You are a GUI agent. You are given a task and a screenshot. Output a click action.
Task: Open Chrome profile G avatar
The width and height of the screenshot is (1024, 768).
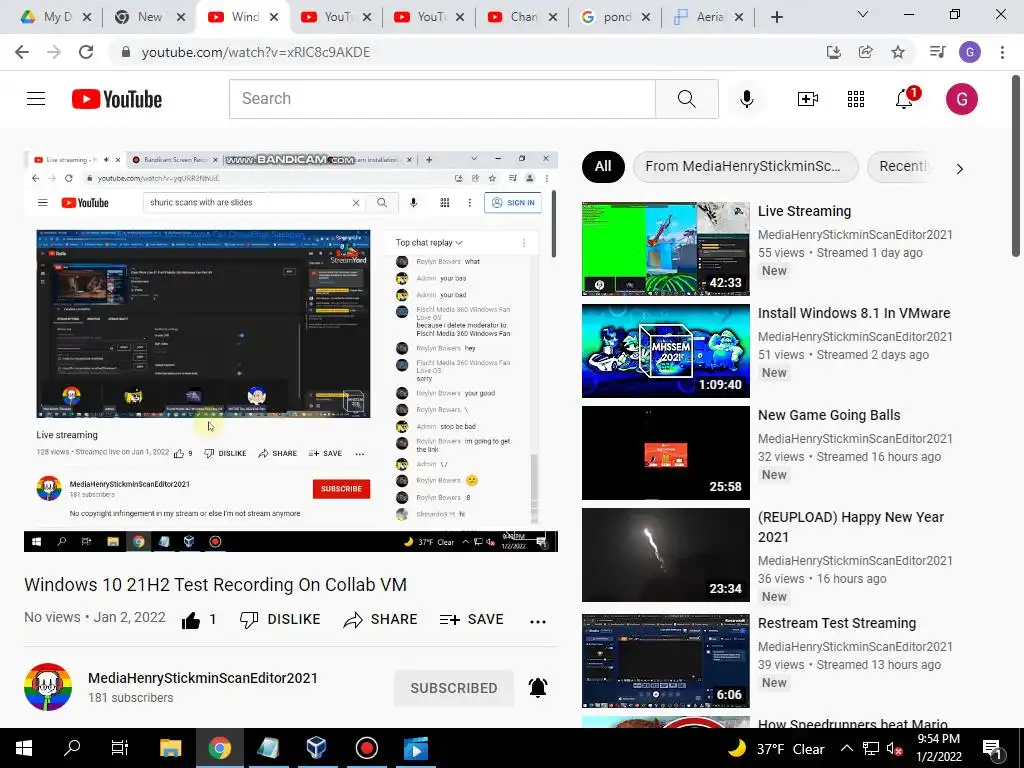point(970,52)
